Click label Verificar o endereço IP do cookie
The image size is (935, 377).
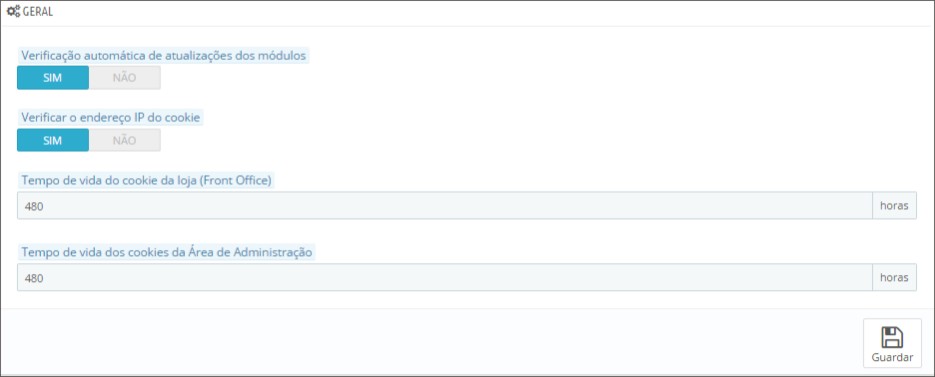pos(111,118)
